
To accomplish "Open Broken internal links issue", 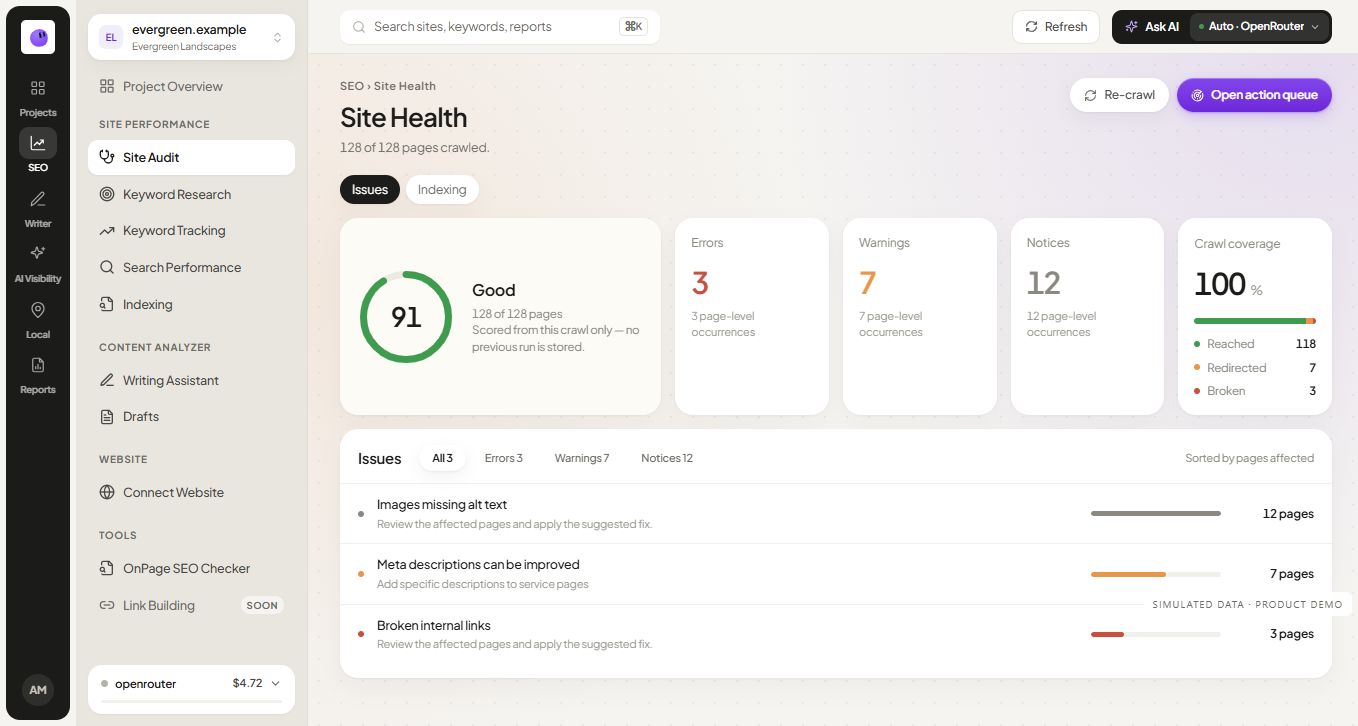I will tap(836, 634).
